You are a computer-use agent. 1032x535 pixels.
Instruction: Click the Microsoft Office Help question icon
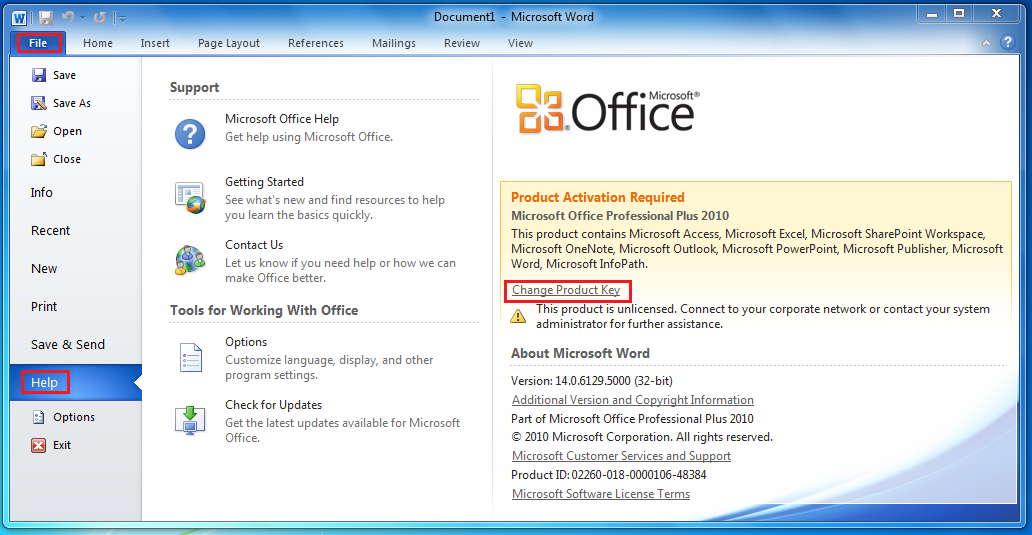[190, 134]
